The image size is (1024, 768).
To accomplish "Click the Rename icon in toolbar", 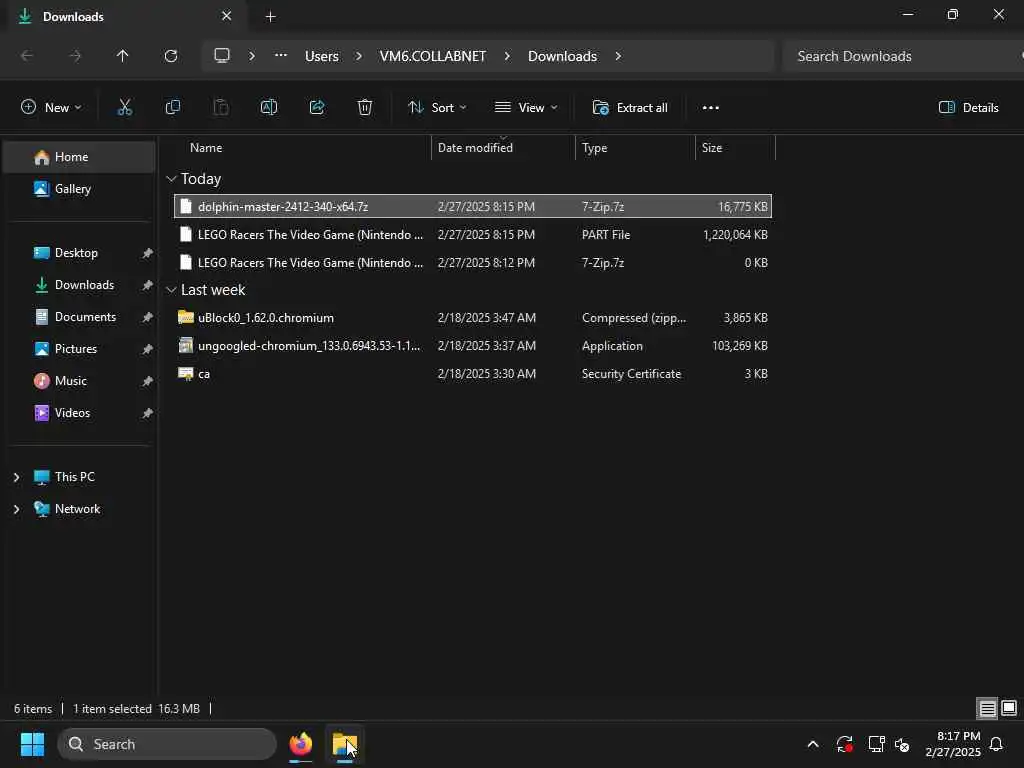I will point(268,108).
